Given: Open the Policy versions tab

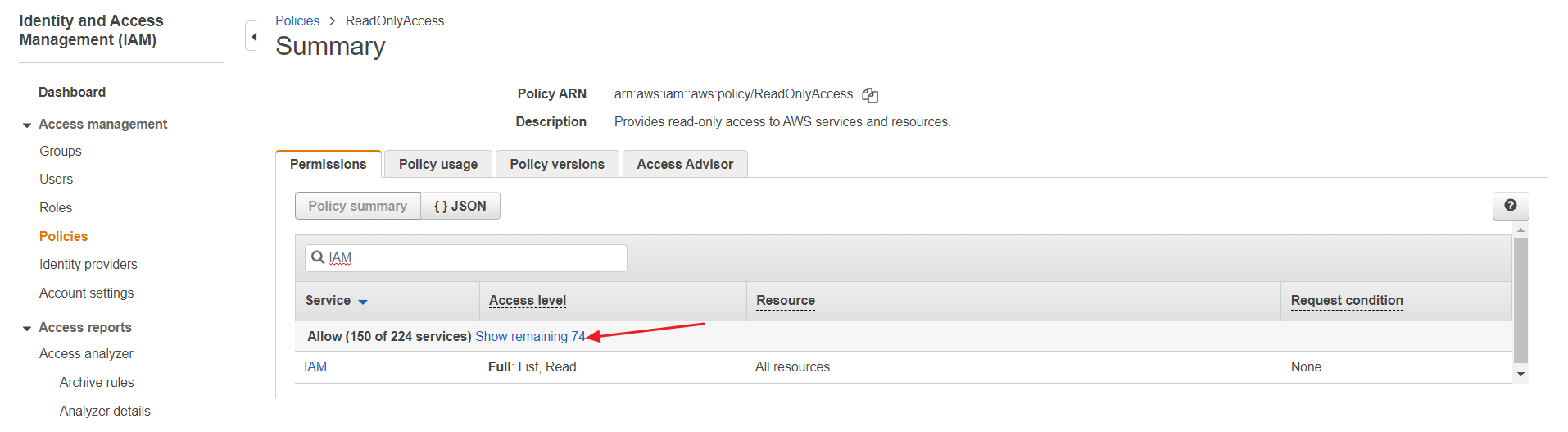Looking at the screenshot, I should [x=556, y=164].
